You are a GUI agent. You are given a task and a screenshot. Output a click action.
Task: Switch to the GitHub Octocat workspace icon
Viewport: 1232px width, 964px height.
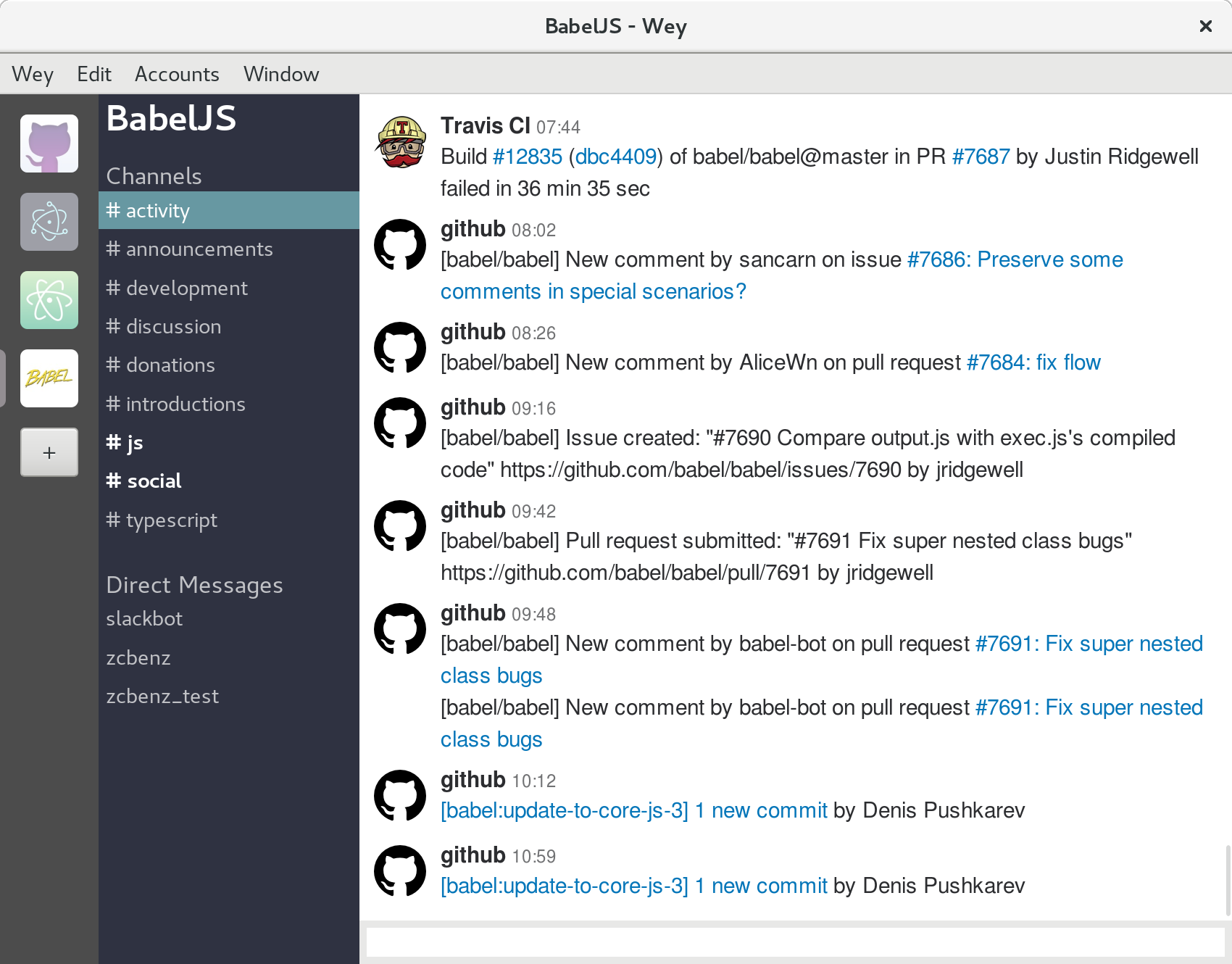(x=49, y=144)
